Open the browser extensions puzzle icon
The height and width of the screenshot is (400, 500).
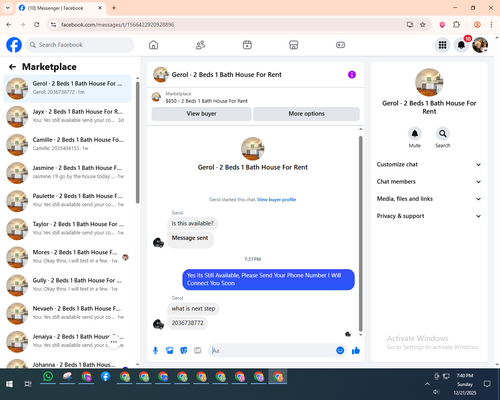(x=456, y=25)
